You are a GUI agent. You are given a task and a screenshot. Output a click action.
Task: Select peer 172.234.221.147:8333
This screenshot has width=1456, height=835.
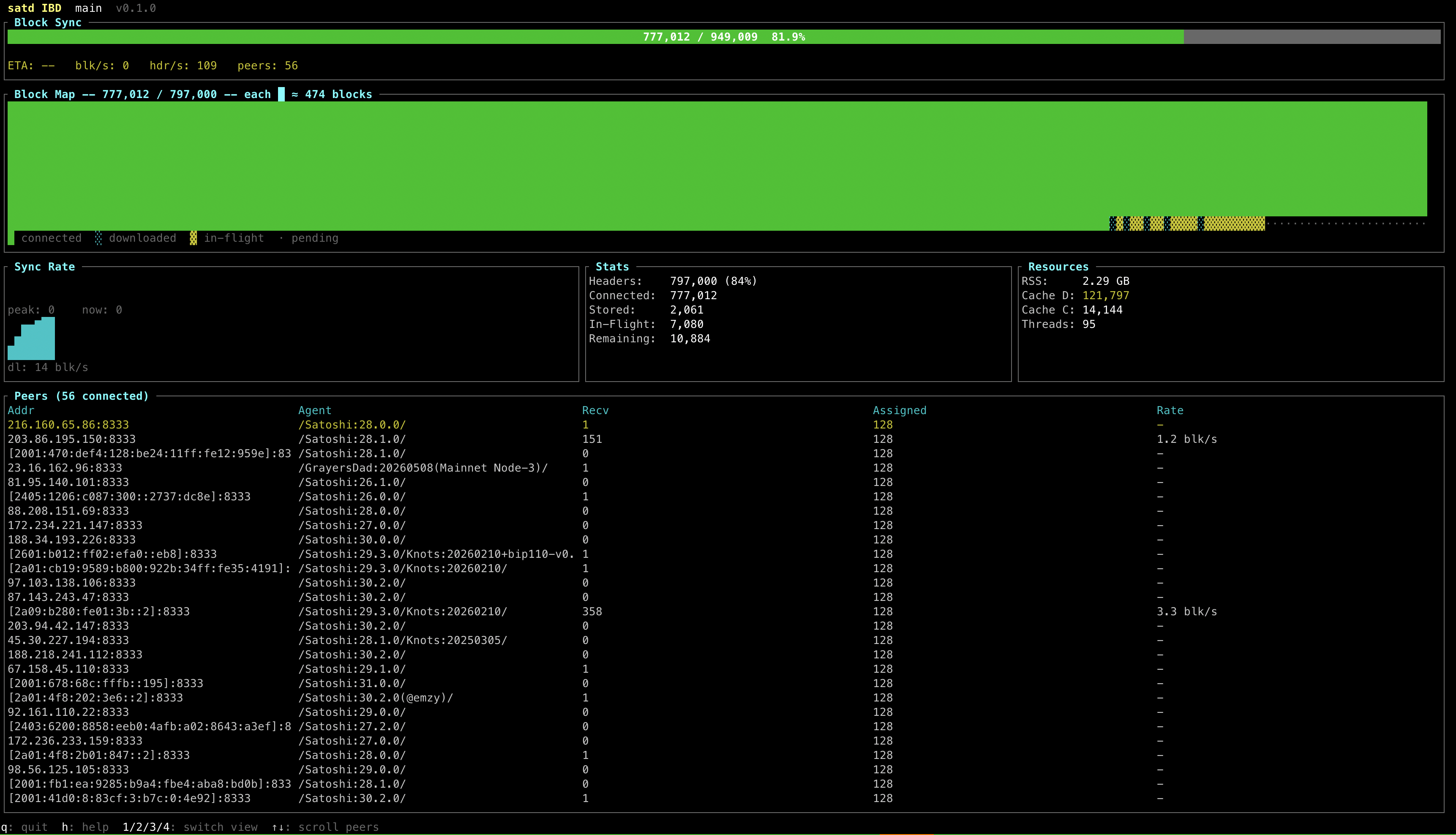point(724,525)
